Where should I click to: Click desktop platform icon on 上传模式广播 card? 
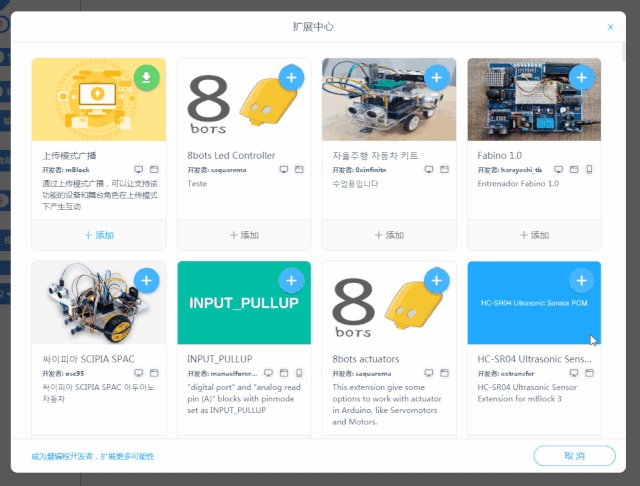coord(139,169)
